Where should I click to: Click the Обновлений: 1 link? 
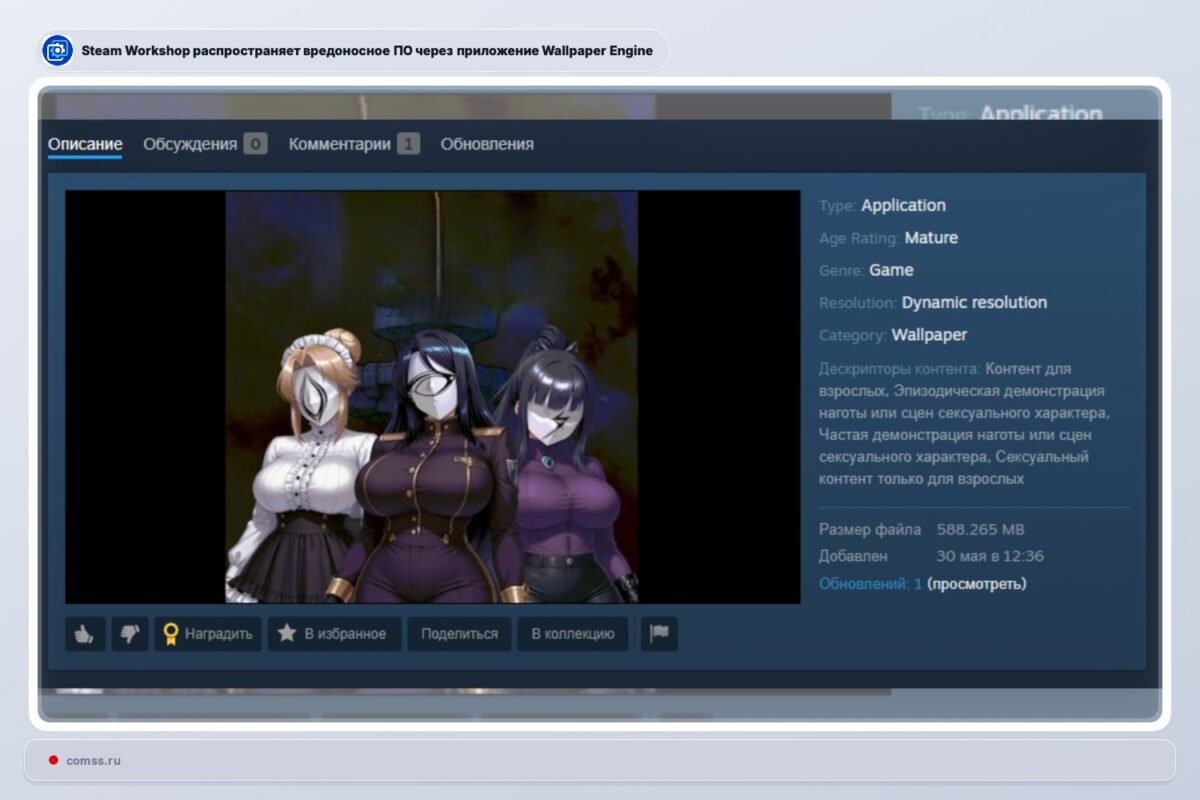point(870,583)
